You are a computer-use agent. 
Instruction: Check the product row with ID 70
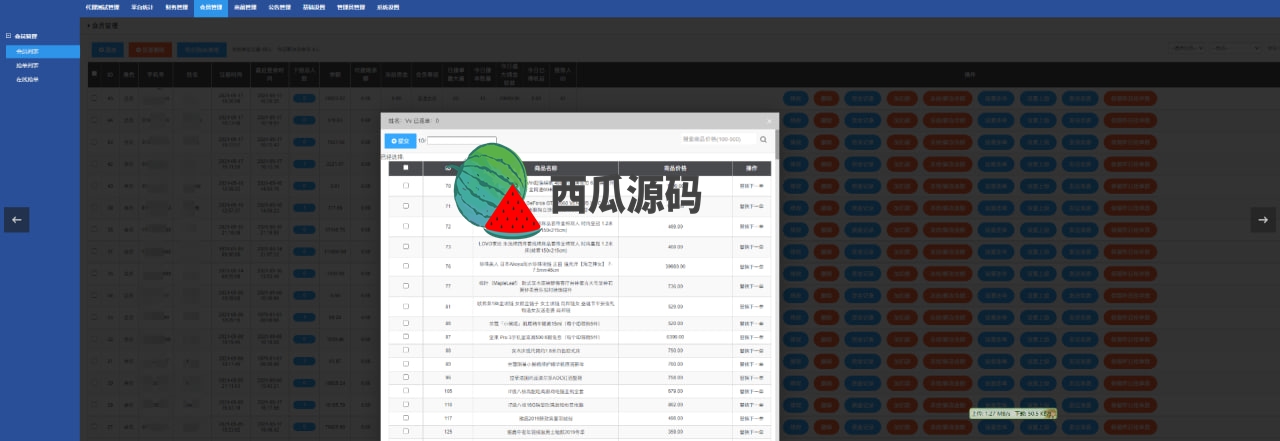(405, 186)
